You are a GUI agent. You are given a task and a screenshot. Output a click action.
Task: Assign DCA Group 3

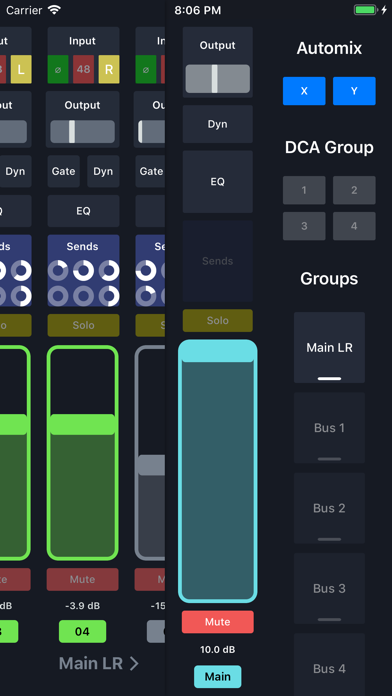(304, 226)
